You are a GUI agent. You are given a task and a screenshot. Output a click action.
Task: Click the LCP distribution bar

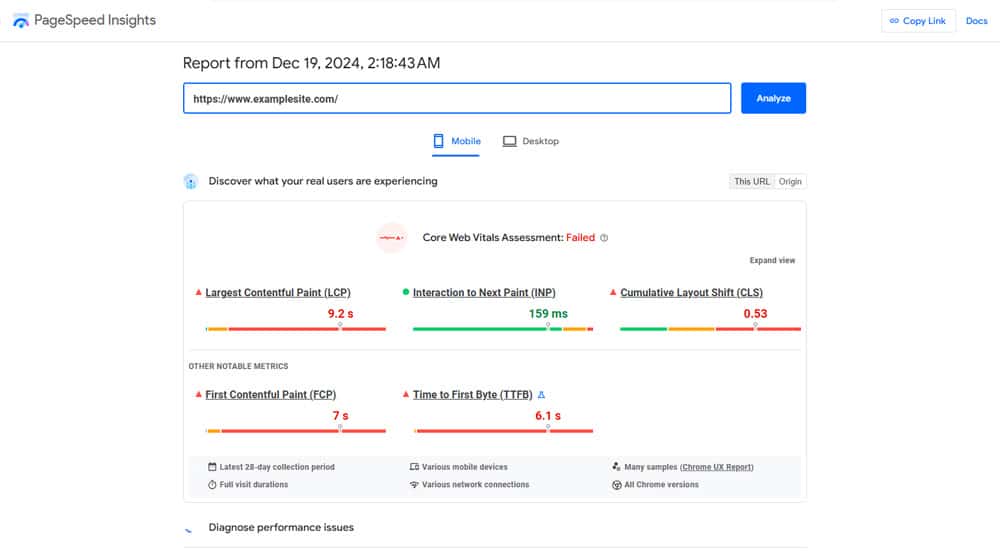point(295,329)
